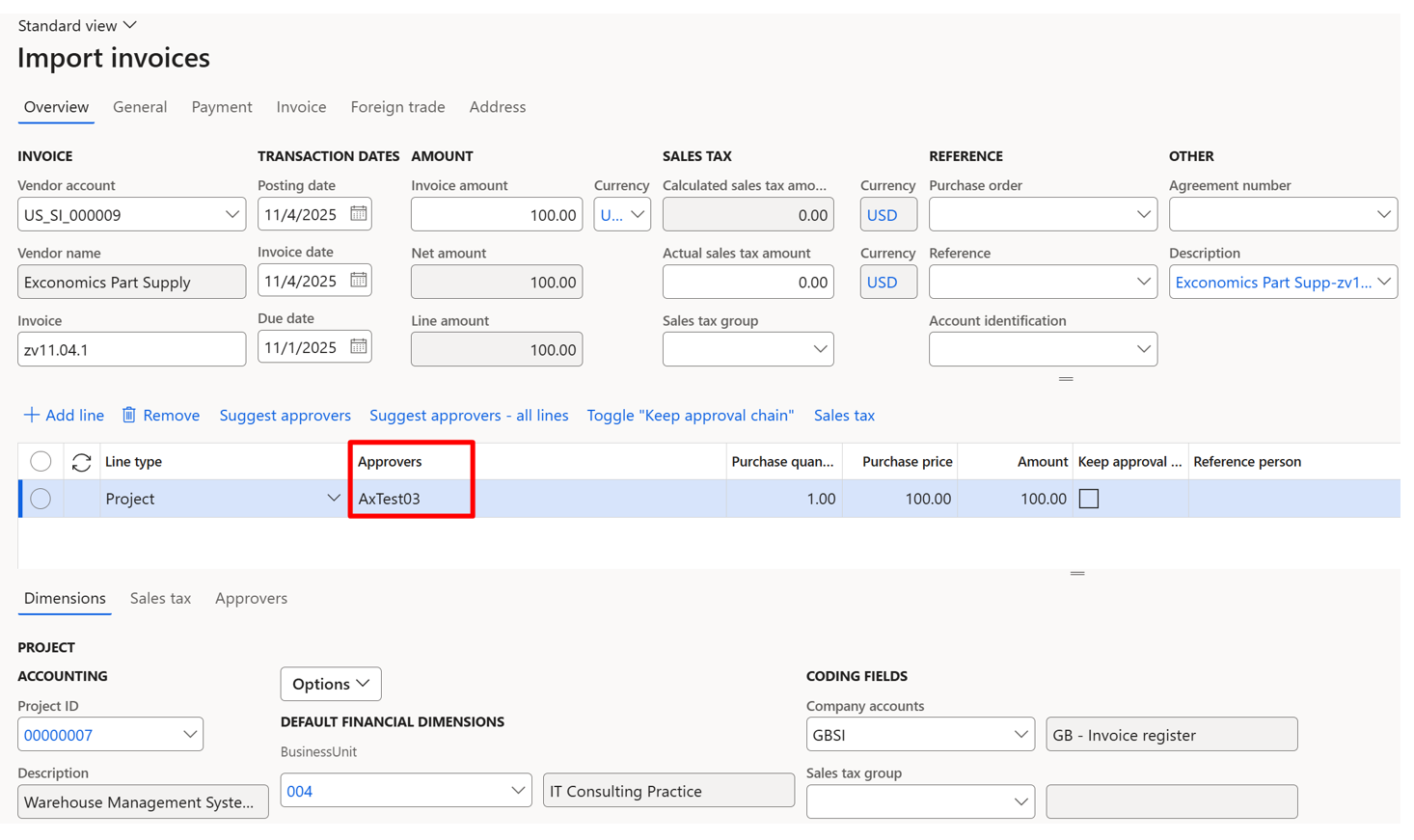Check the Keep approval chain checkbox
This screenshot has width=1414, height=840.
click(x=1088, y=499)
